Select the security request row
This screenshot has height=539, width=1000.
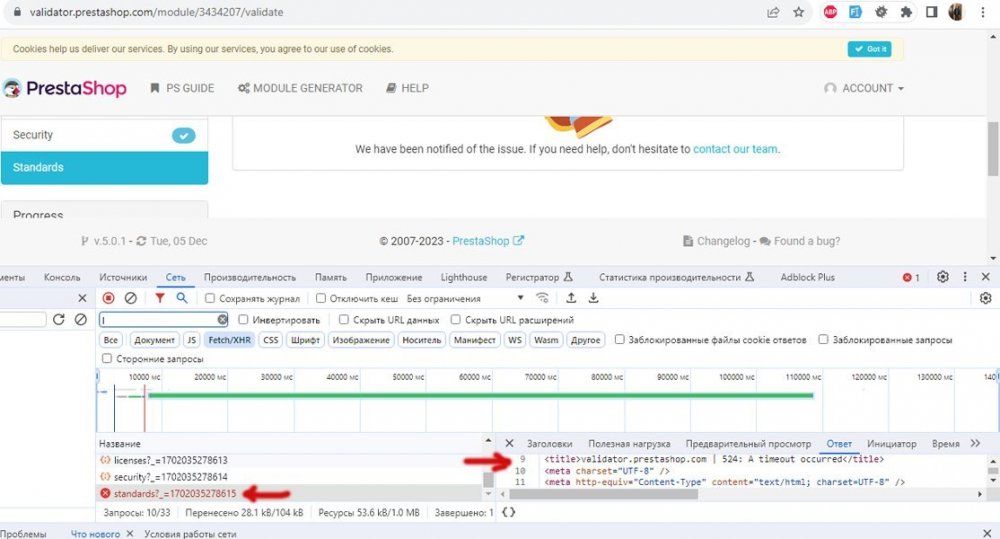tap(290, 476)
